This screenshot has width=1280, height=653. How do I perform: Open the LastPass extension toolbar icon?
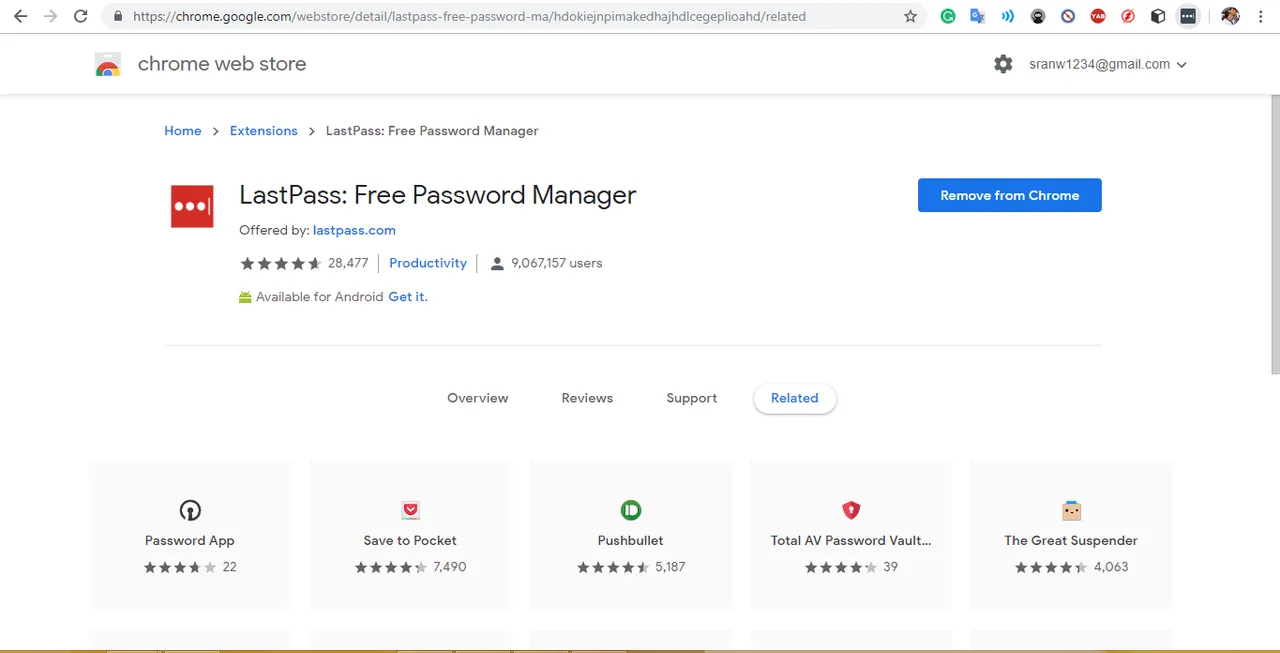[1188, 16]
